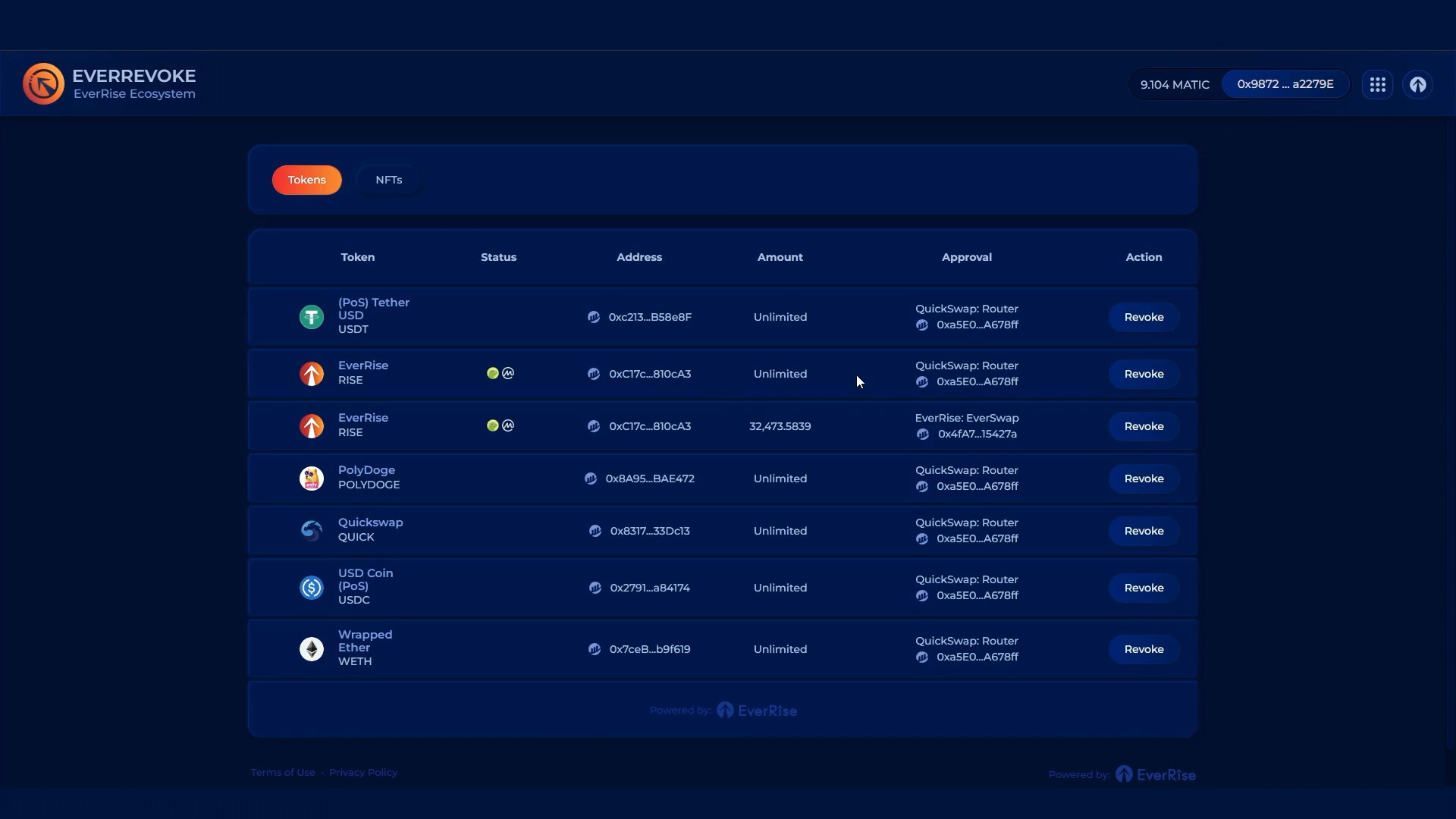Click EverRise logo at page bottom right

1156,774
